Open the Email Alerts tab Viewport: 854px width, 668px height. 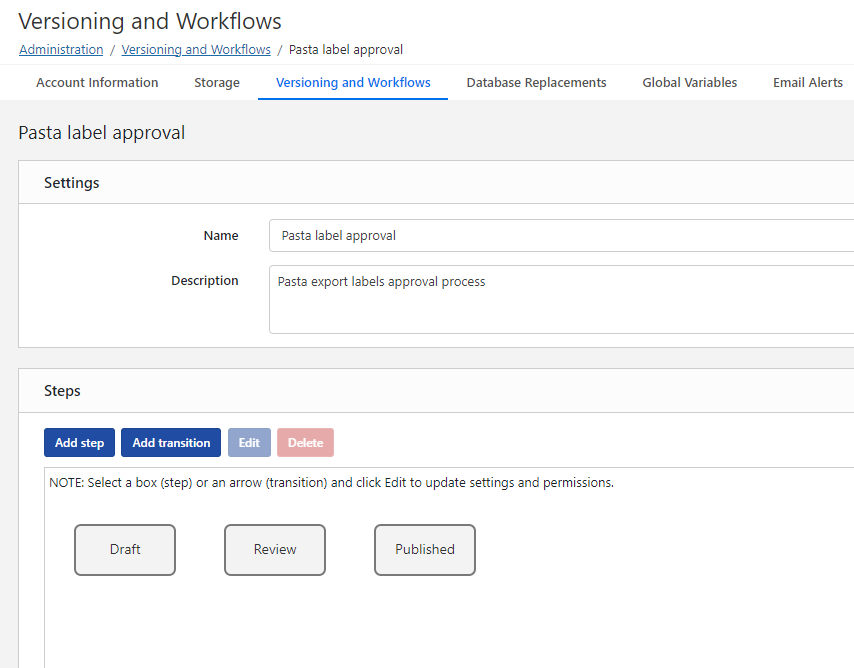tap(807, 82)
